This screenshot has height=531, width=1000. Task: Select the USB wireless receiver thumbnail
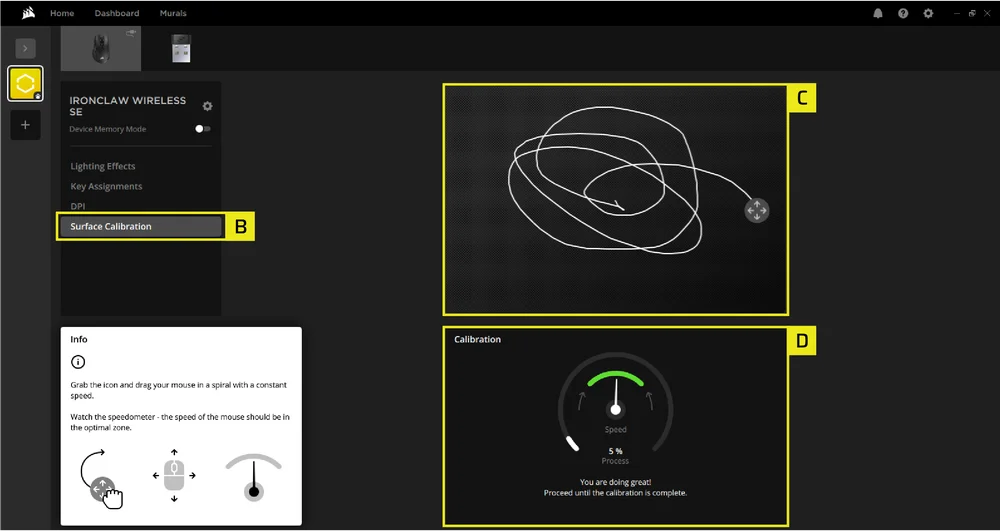point(181,49)
